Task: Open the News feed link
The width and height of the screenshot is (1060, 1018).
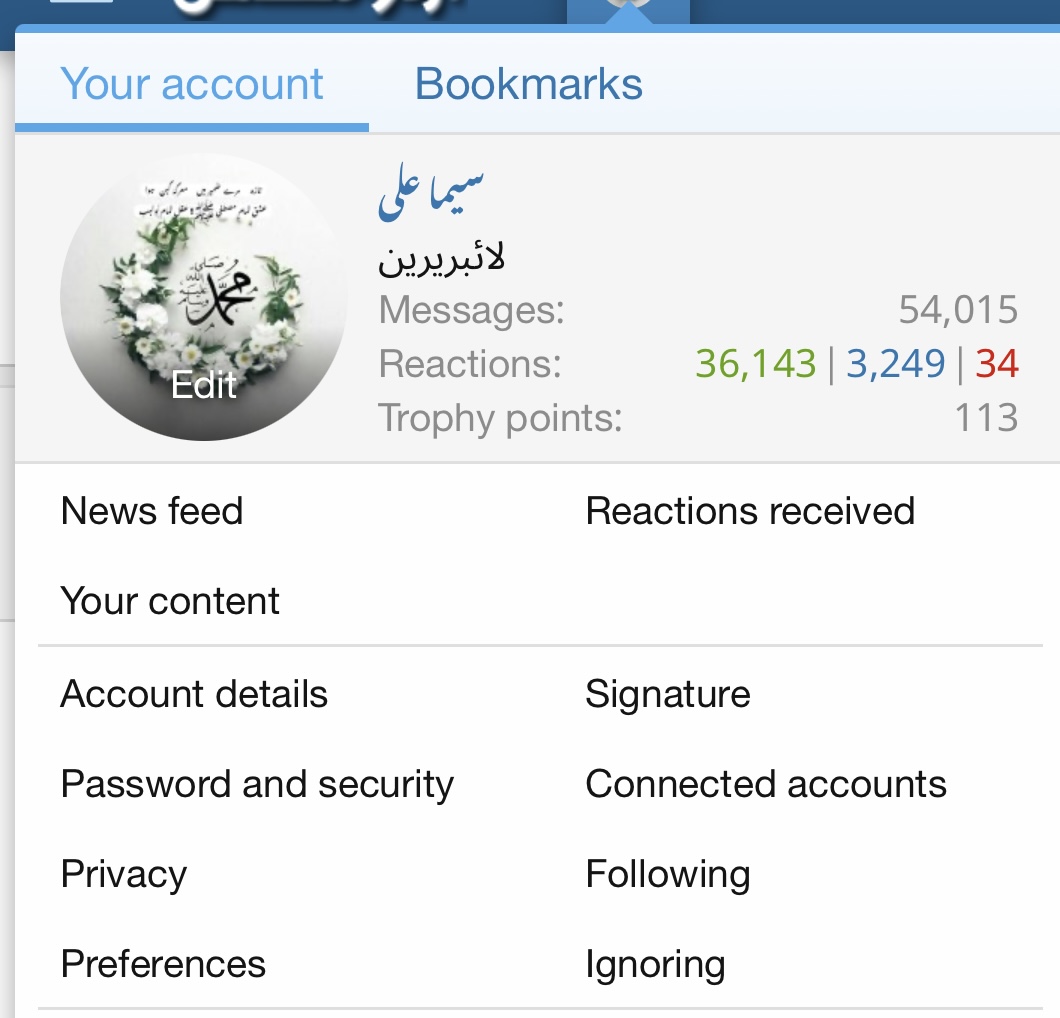Action: coord(151,511)
